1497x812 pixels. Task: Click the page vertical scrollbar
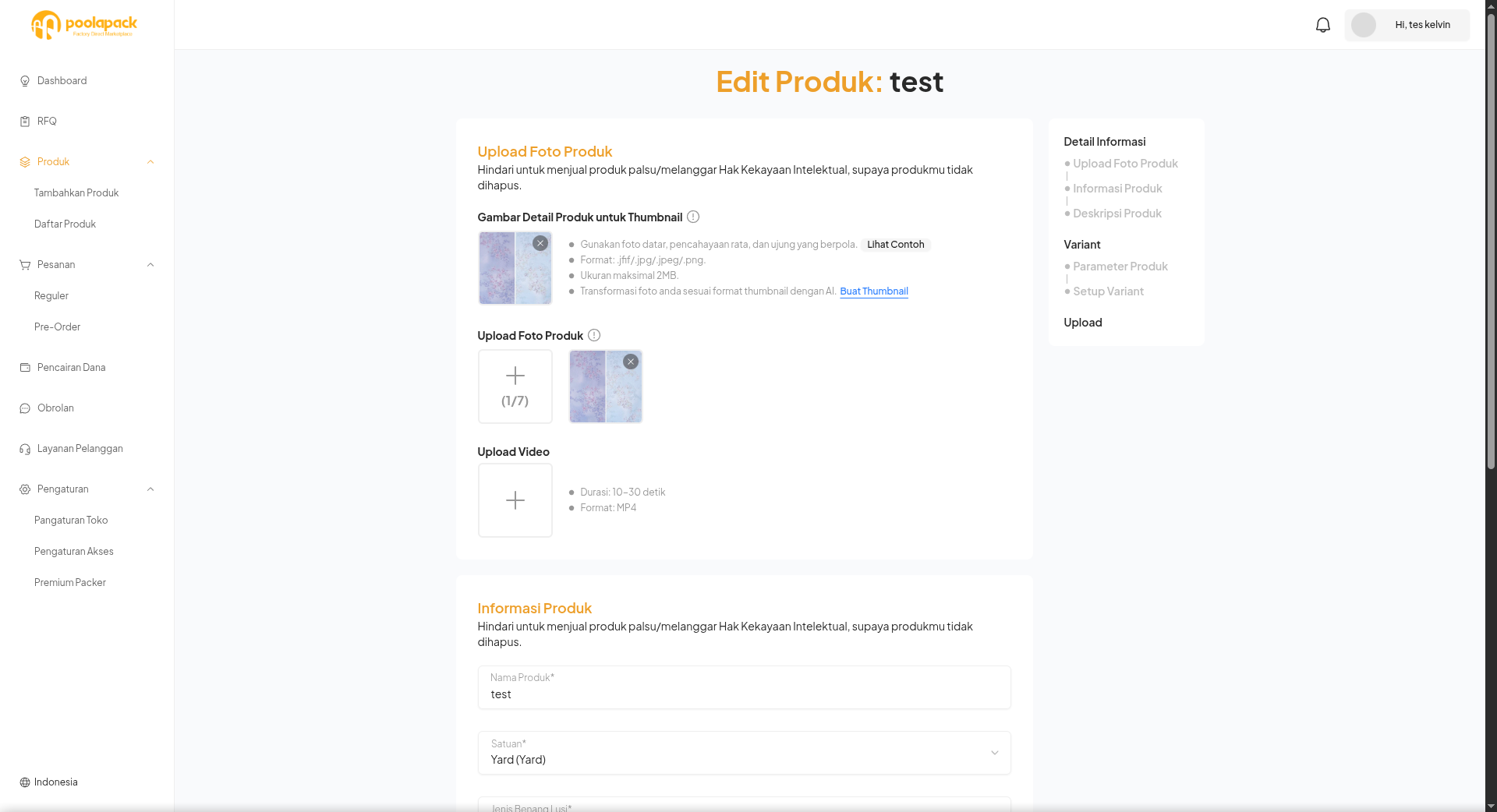pos(1491,242)
